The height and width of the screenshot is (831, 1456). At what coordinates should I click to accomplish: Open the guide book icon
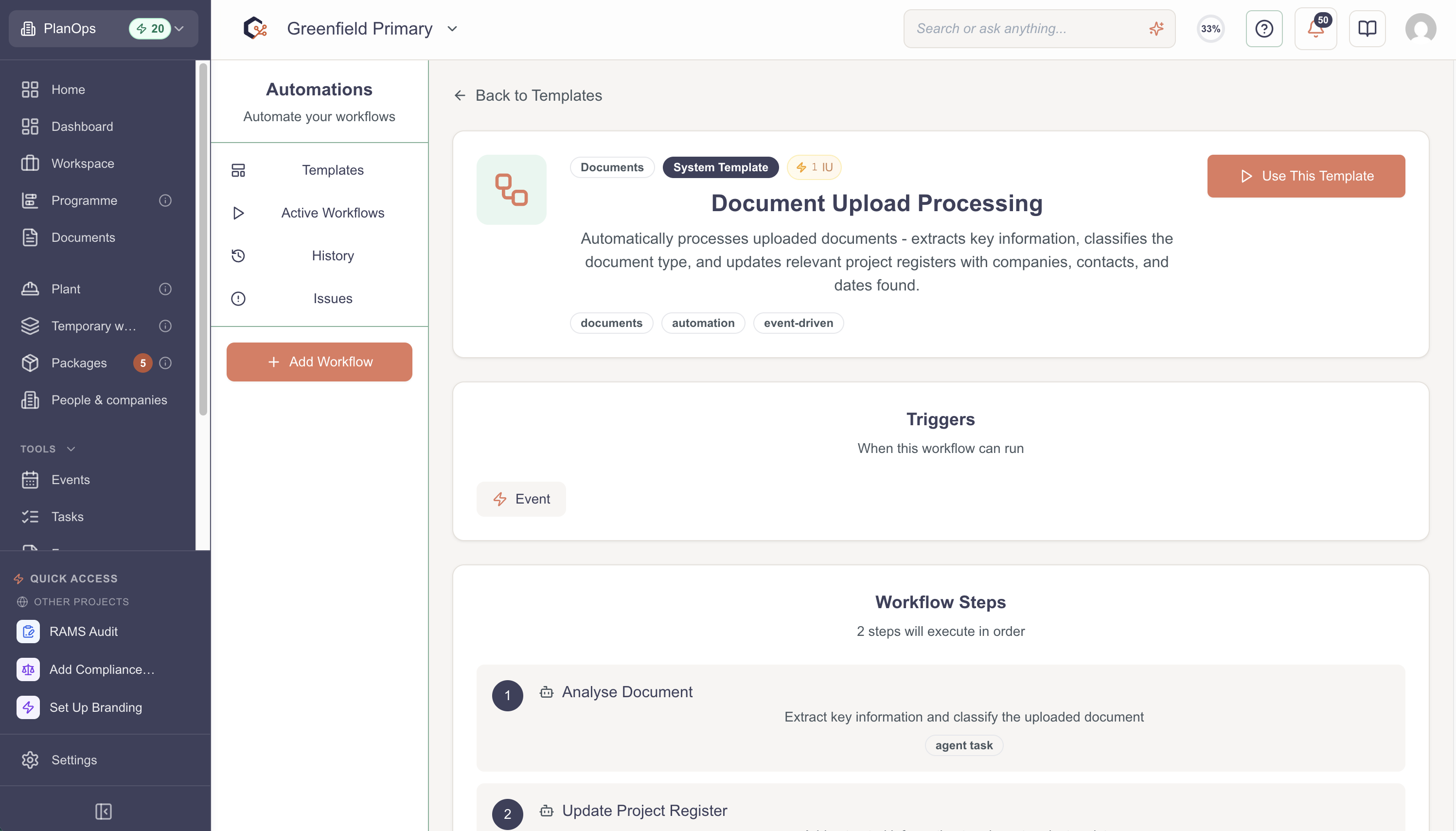click(x=1367, y=29)
